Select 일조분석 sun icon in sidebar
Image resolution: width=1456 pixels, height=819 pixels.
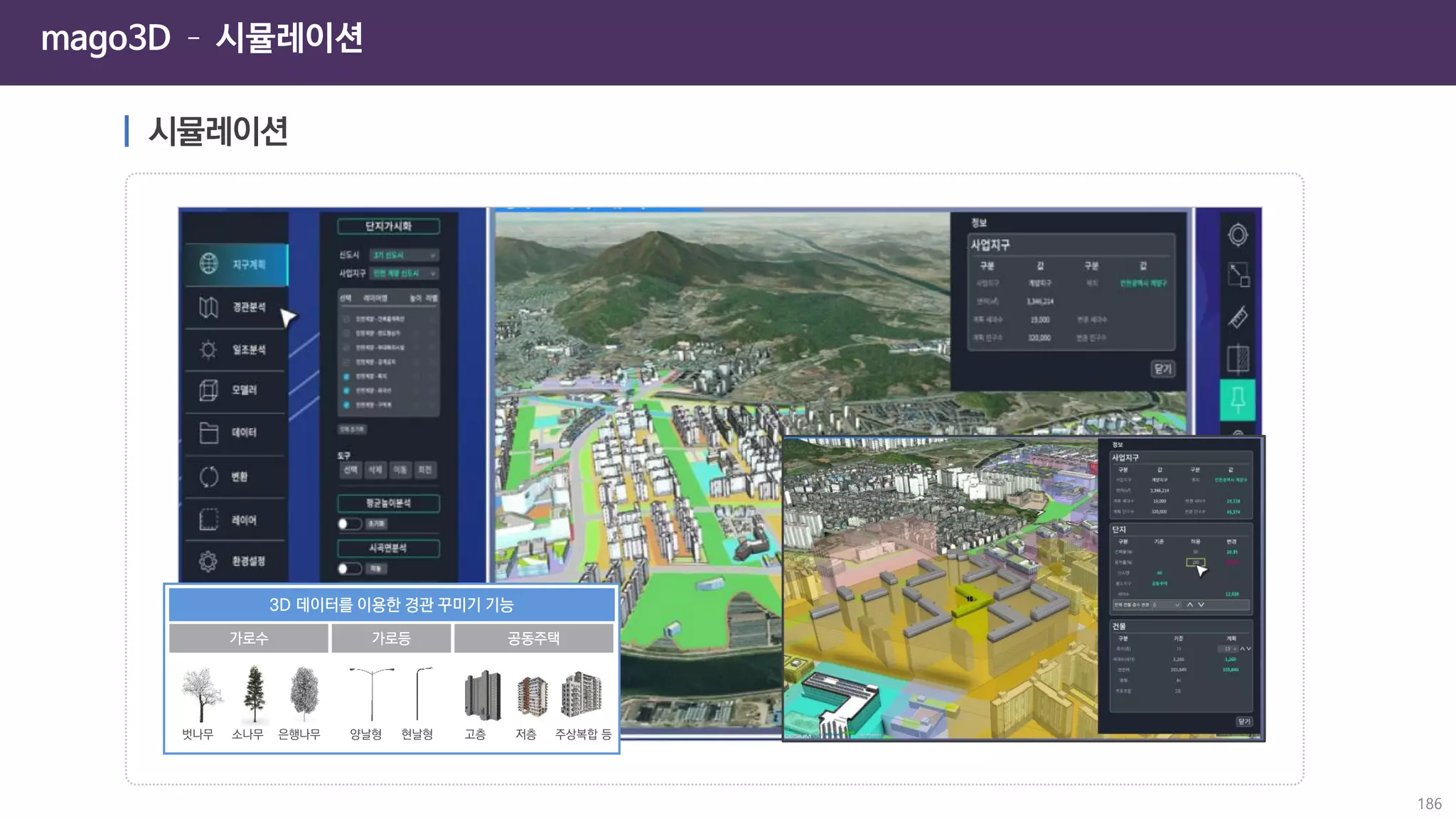point(208,349)
